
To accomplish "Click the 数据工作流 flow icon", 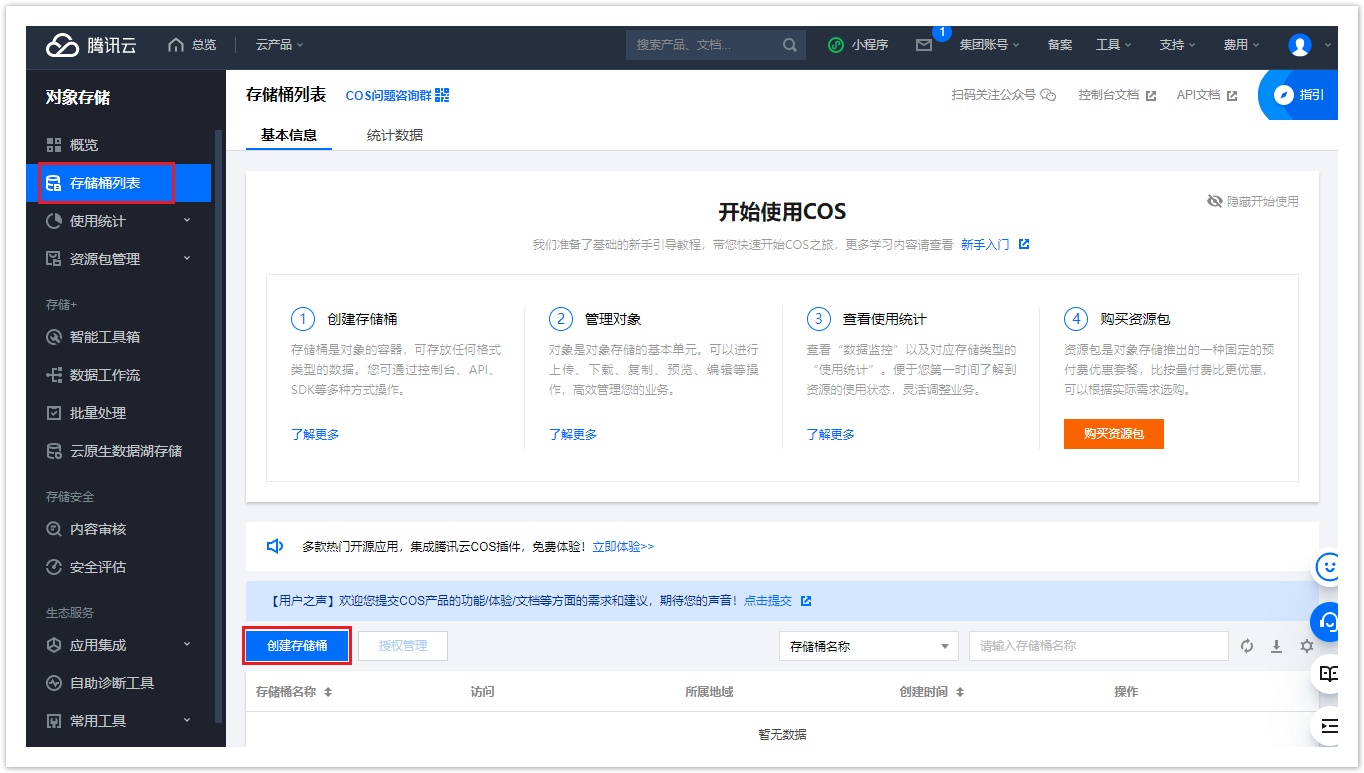I will pos(54,375).
